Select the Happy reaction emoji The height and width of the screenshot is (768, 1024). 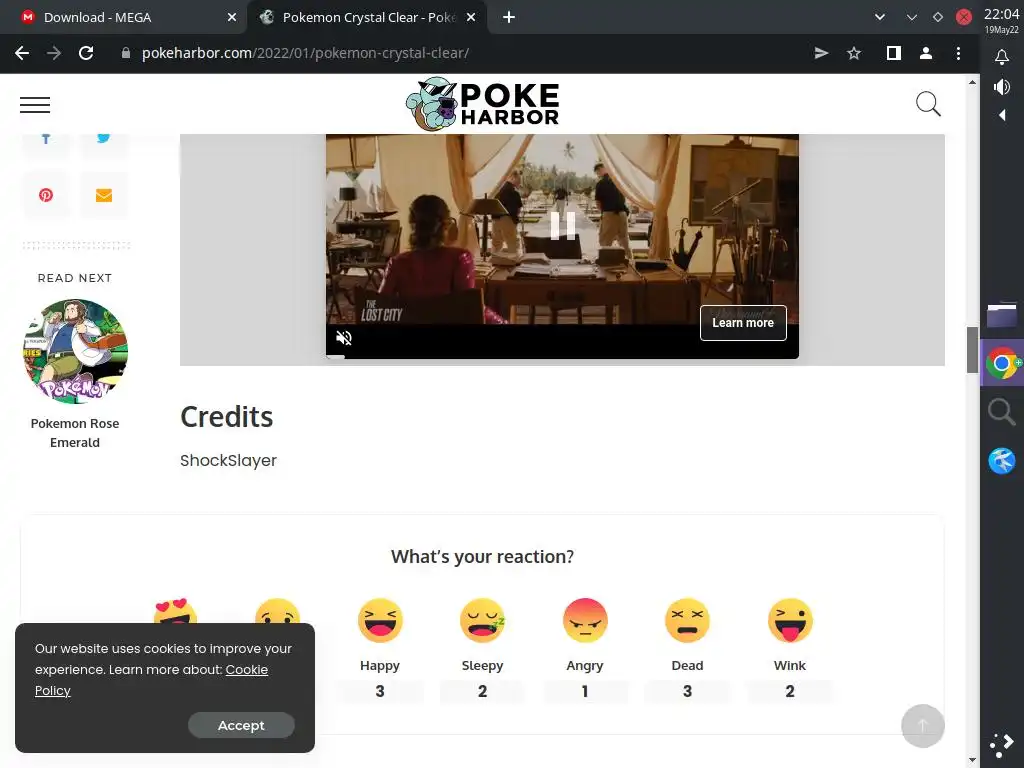point(380,620)
